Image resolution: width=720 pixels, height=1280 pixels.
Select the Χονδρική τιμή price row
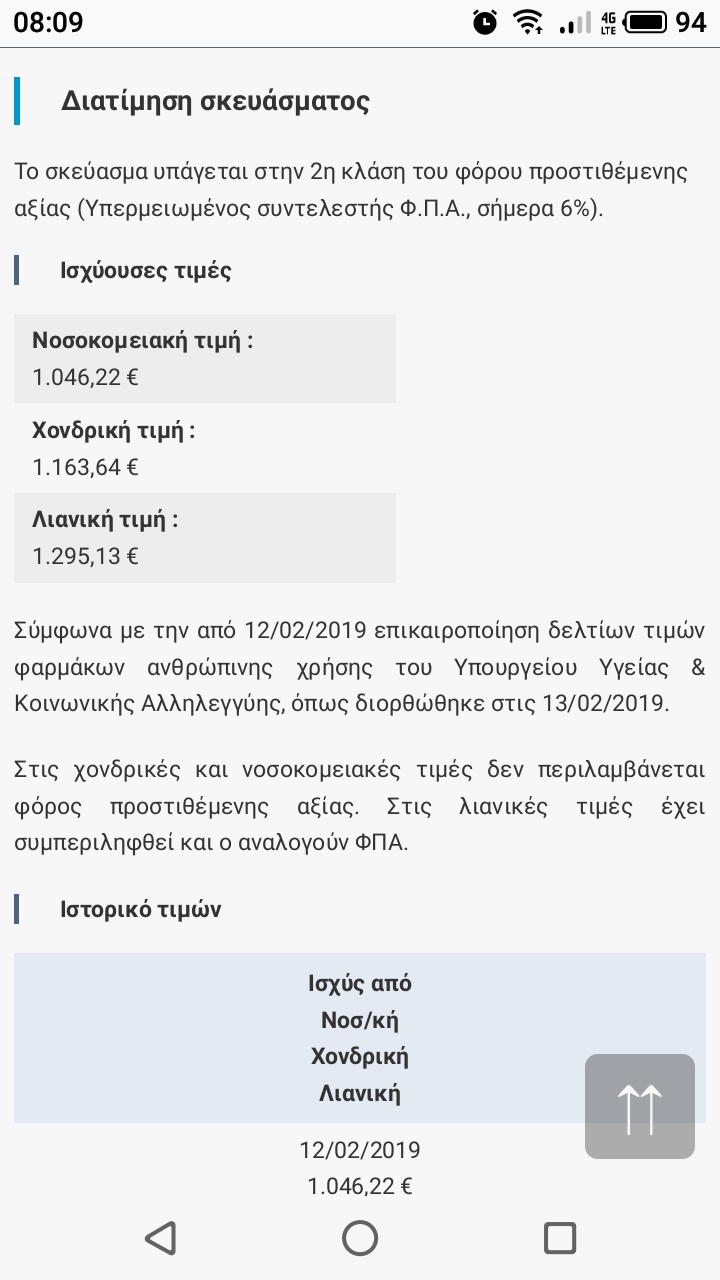205,448
